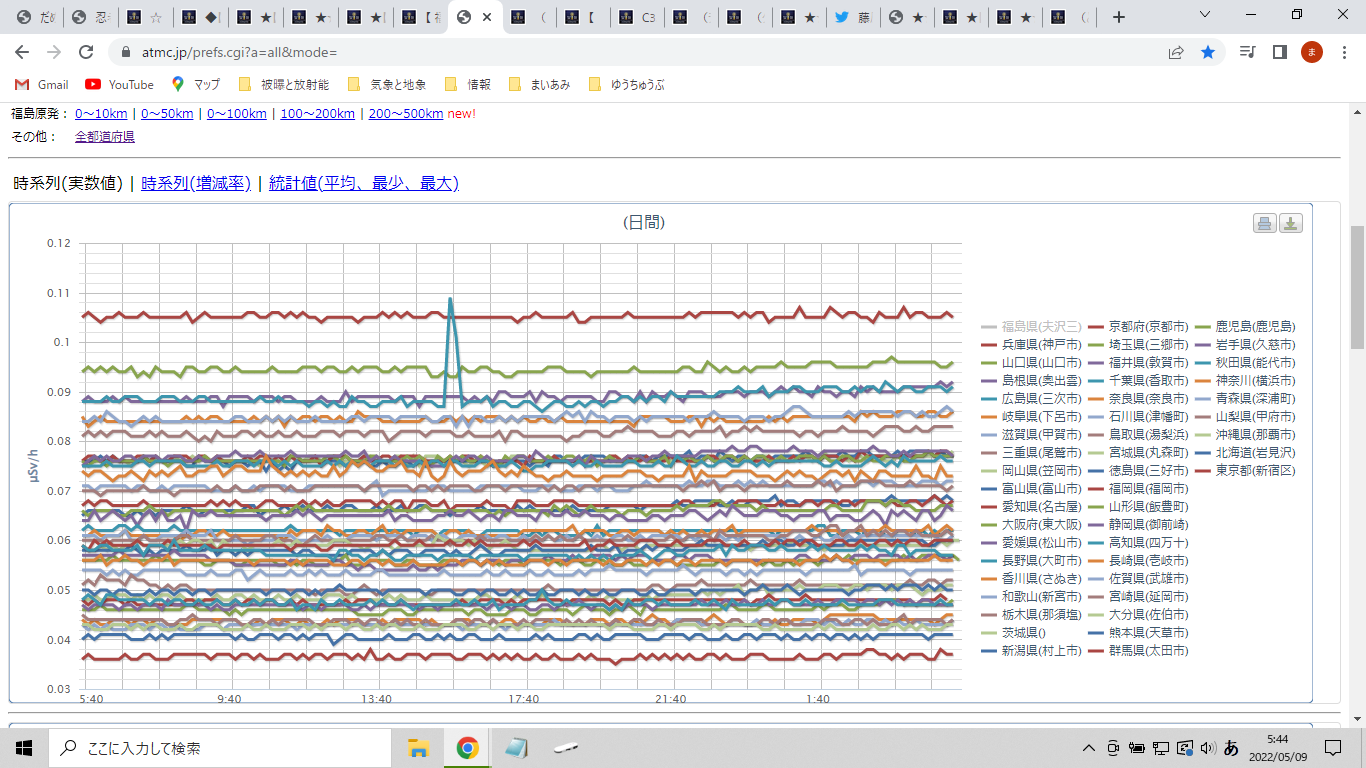This screenshot has height=768, width=1366.
Task: Open the media control button in Chrome
Action: coord(1247,52)
